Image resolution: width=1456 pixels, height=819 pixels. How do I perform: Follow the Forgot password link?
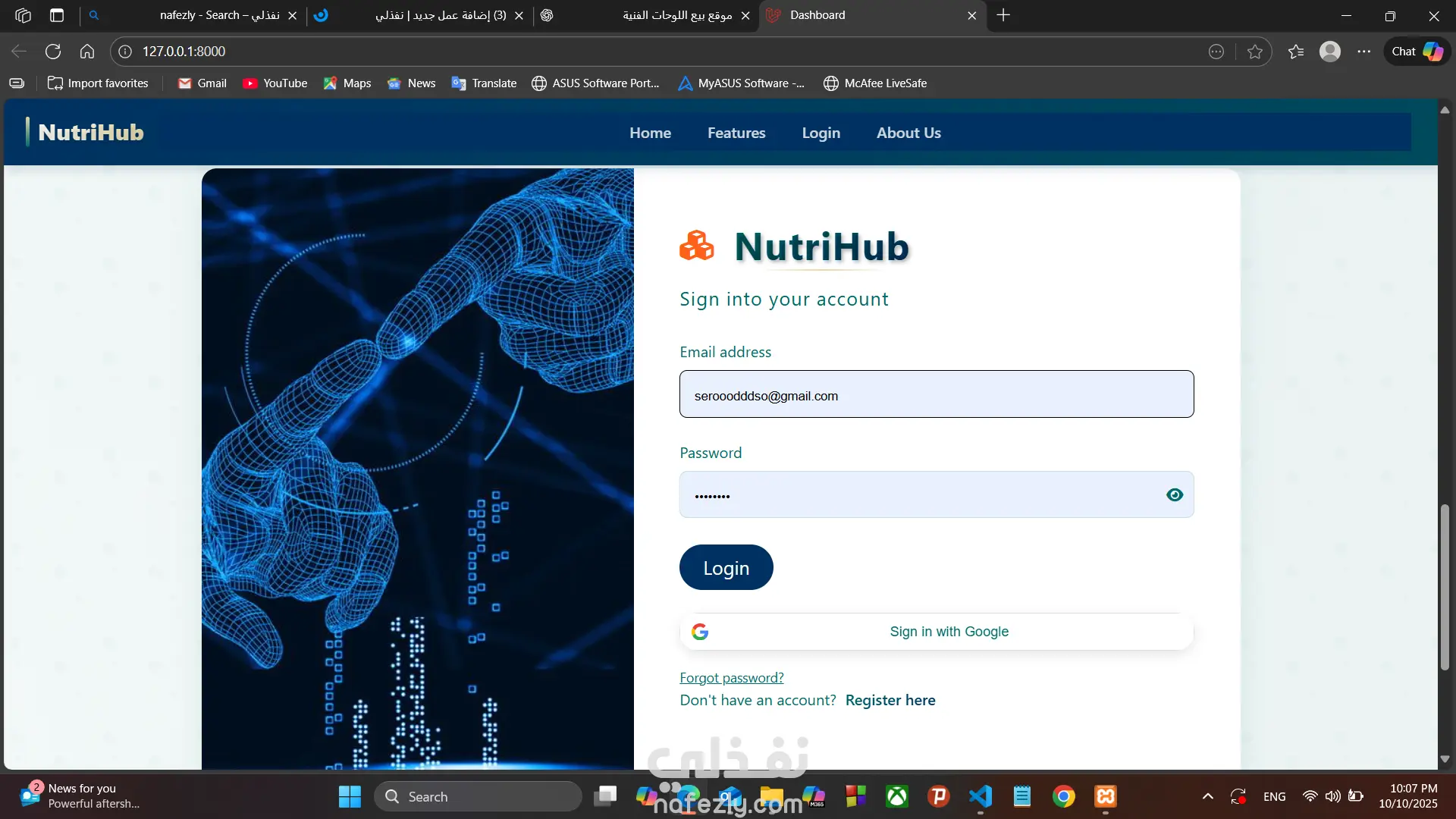(x=731, y=678)
